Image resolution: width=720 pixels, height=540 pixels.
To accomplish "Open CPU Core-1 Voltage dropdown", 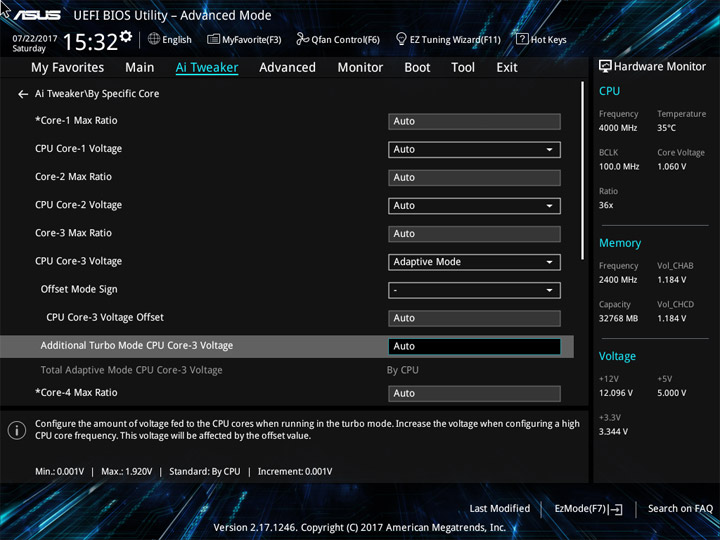I will (474, 150).
